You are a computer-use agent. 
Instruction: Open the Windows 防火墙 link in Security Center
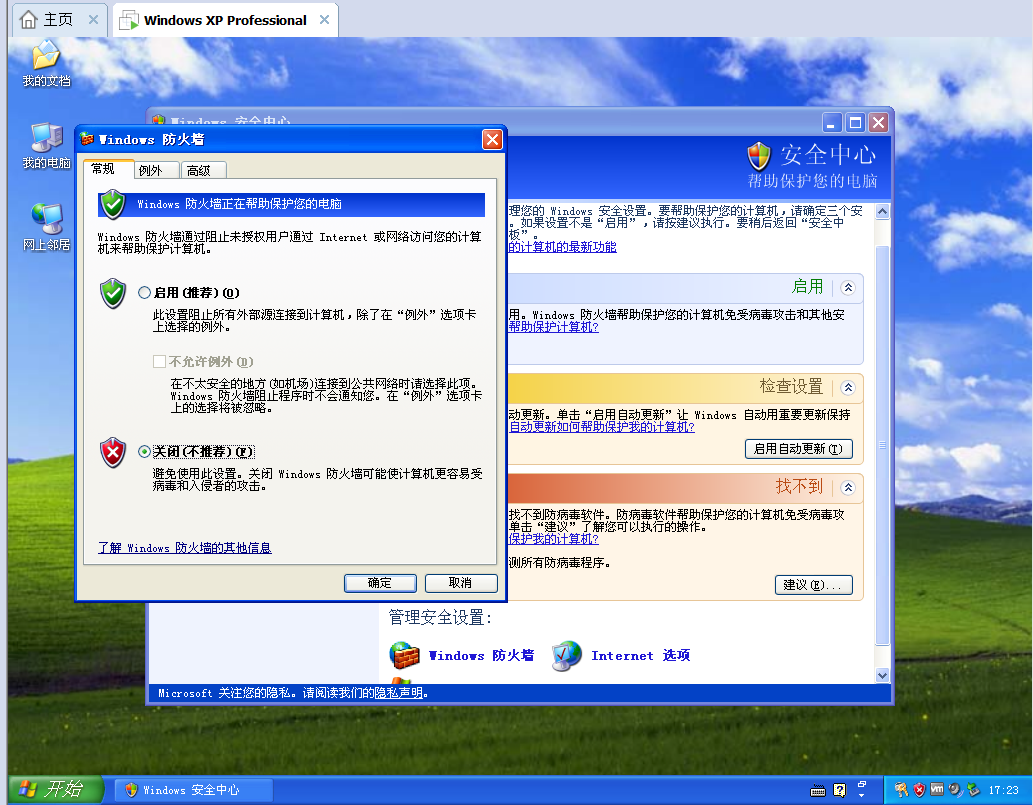[x=481, y=655]
